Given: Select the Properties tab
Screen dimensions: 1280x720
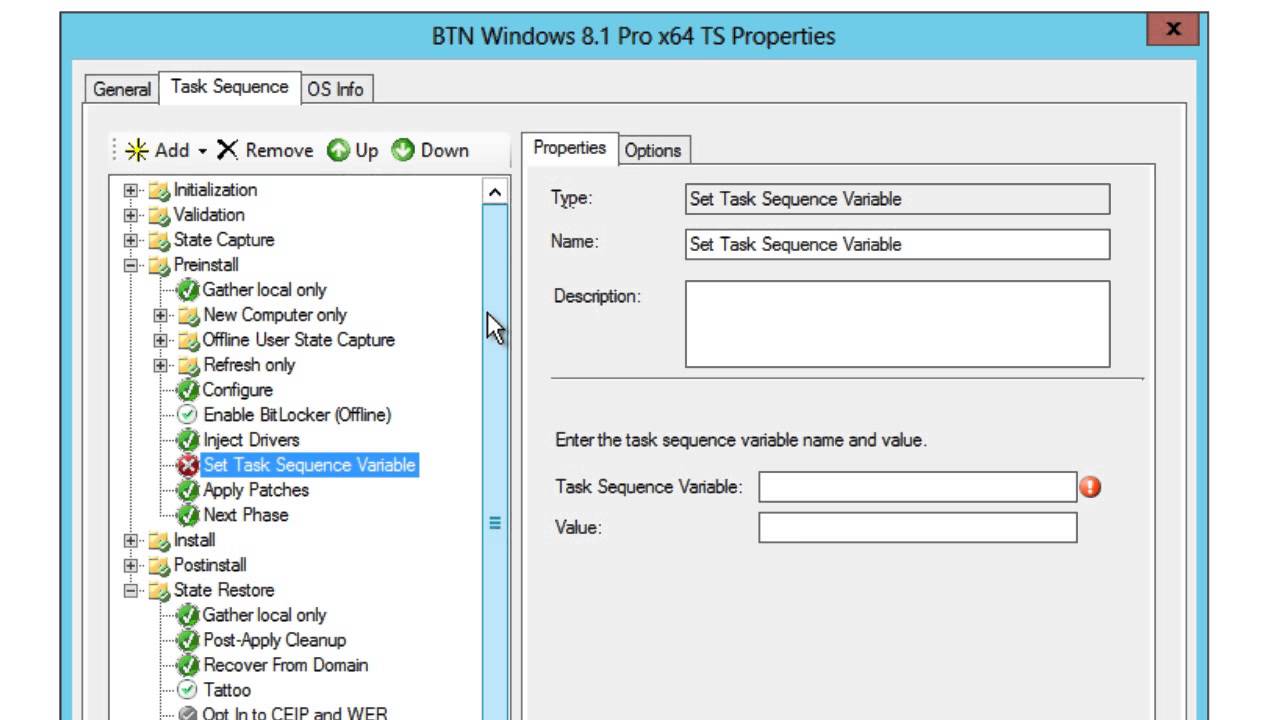Looking at the screenshot, I should [569, 148].
